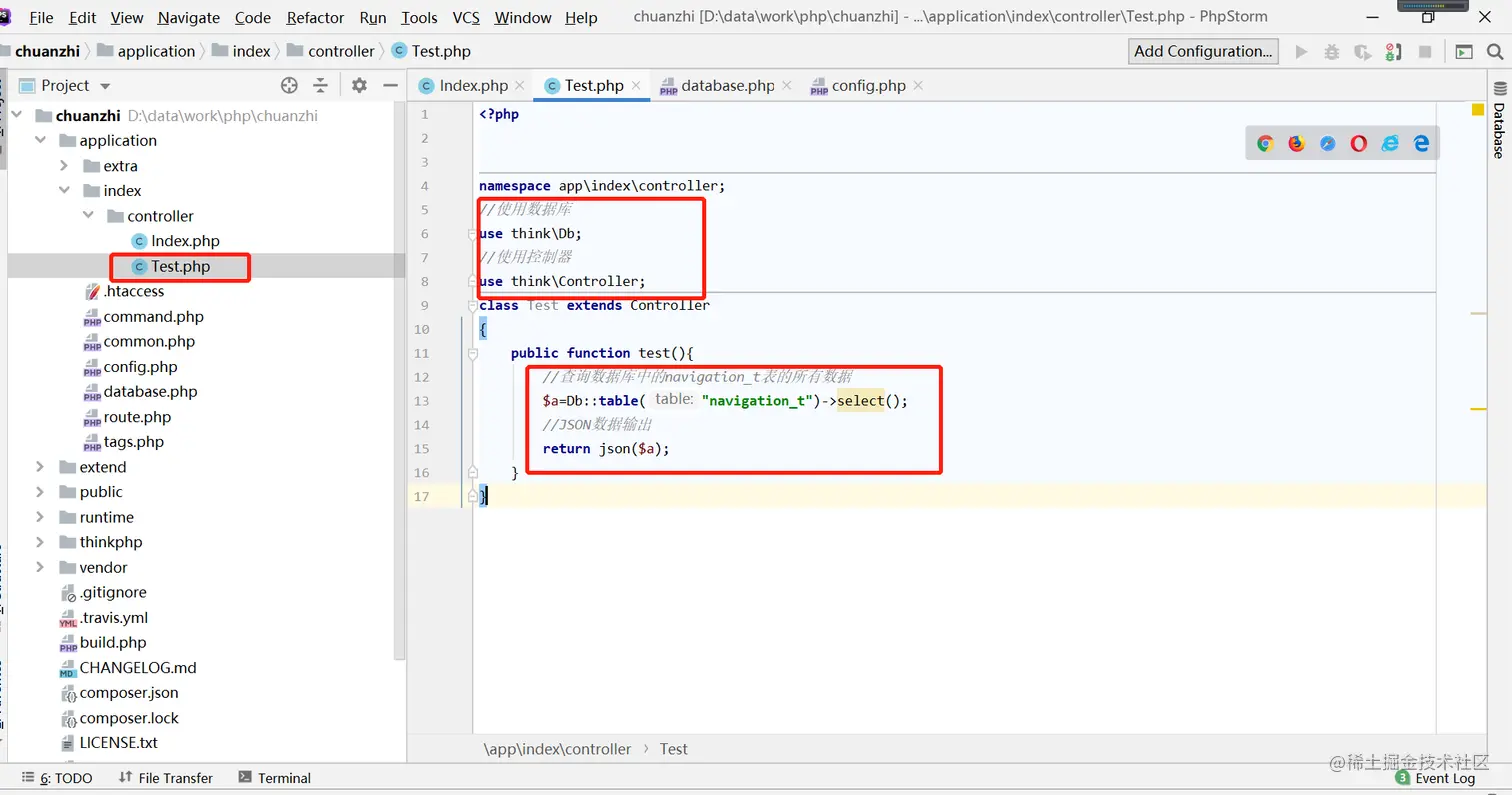Click the Locate/Scroll from Source target icon
The image size is (1512, 795).
pyautogui.click(x=290, y=86)
